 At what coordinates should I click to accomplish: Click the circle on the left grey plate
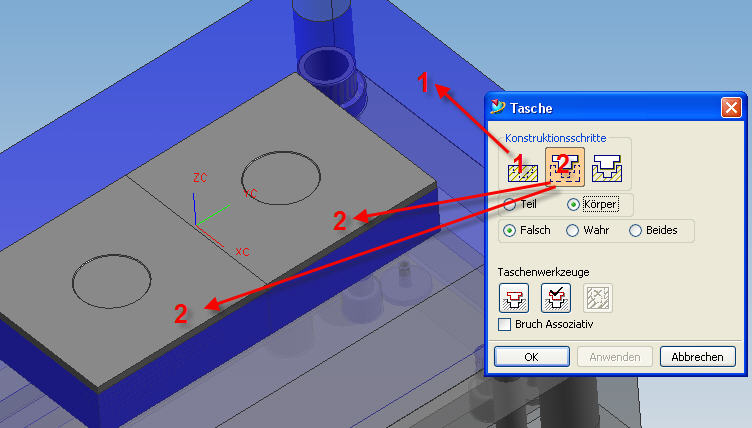tap(111, 281)
